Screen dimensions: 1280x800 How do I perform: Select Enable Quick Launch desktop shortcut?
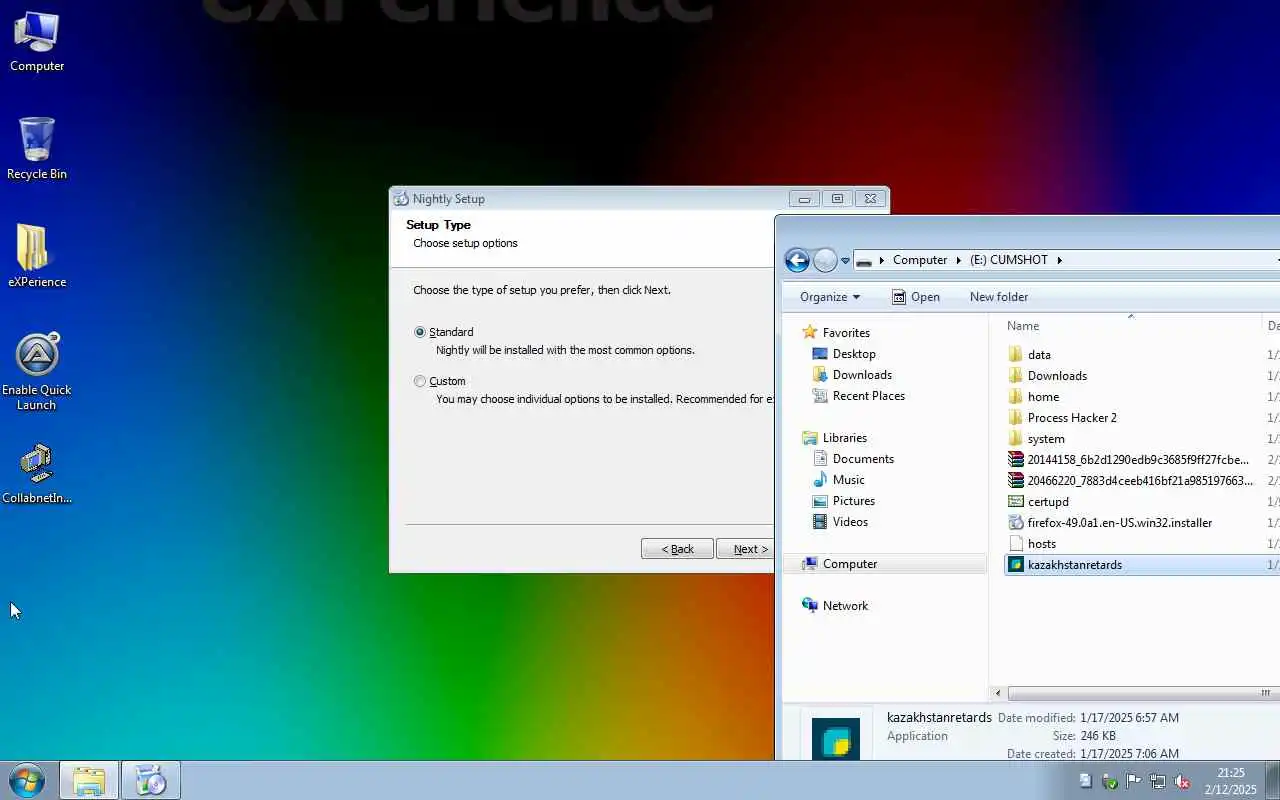37,372
